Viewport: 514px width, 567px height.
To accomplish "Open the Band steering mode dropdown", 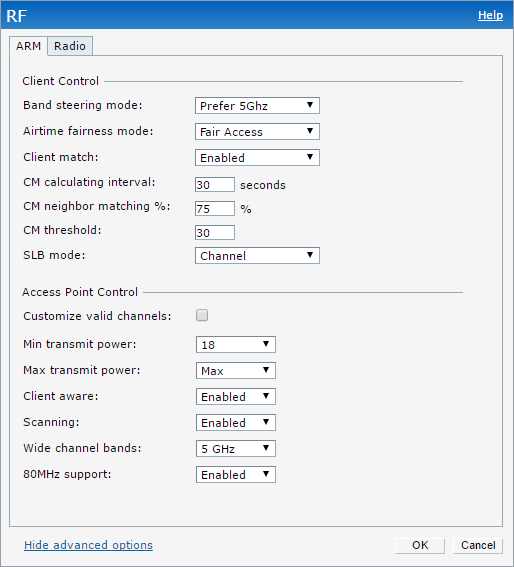I will click(x=257, y=106).
